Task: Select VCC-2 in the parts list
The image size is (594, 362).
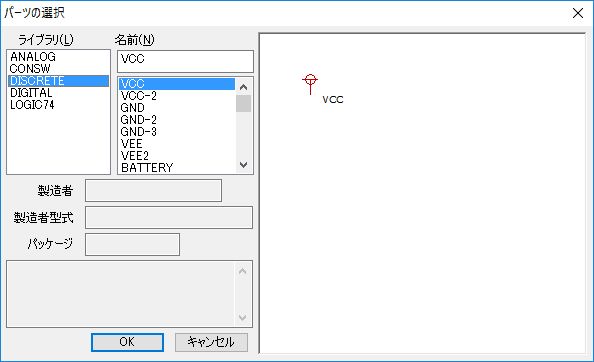Action: tap(177, 96)
